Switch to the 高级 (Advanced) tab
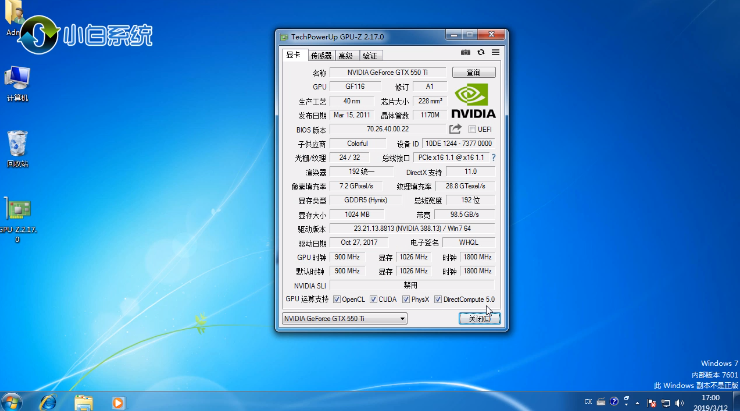Viewport: 740px width, 411px height. [345, 55]
